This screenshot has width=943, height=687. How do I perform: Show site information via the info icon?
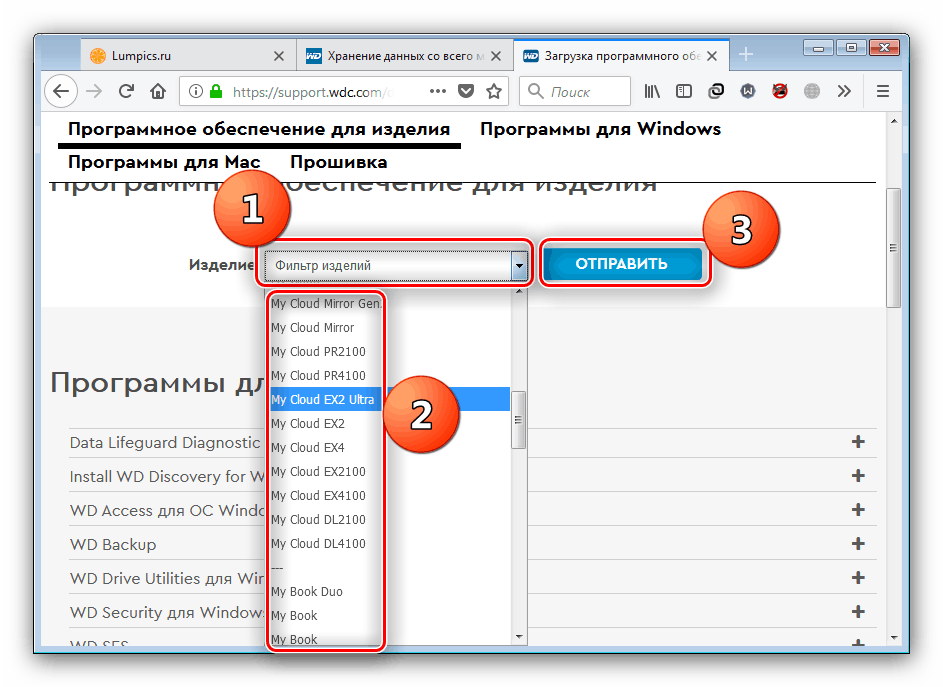coord(195,91)
